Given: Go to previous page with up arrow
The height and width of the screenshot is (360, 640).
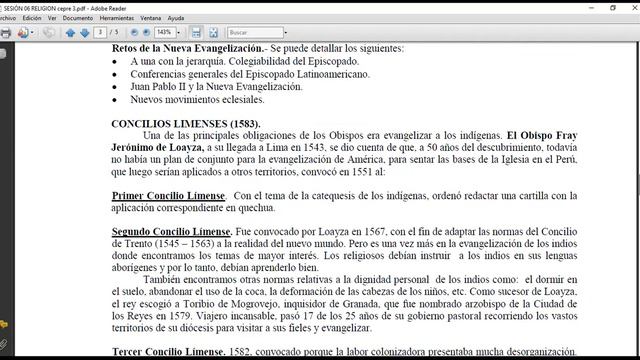Looking at the screenshot, I should pos(70,33).
